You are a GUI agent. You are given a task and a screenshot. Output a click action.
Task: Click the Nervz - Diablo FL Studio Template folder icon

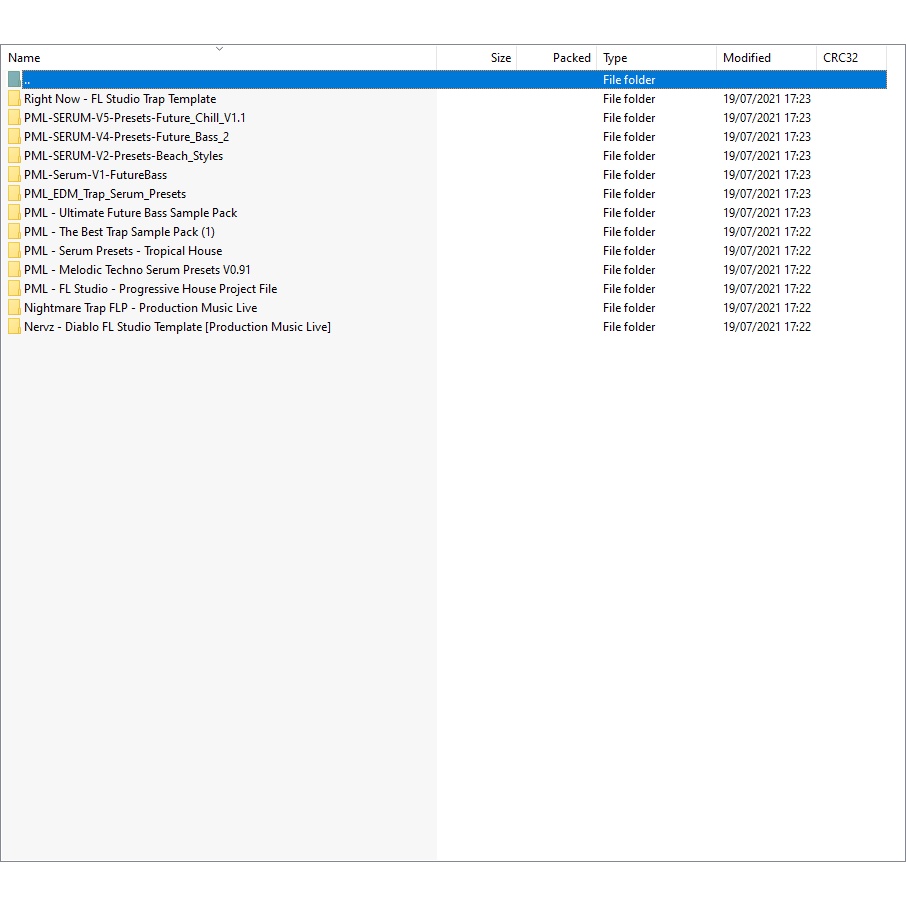point(14,327)
